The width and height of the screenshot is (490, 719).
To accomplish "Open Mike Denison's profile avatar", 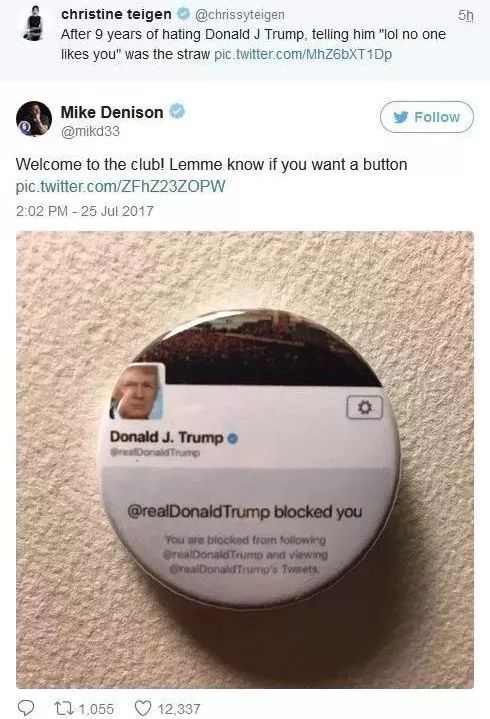I will tap(34, 119).
